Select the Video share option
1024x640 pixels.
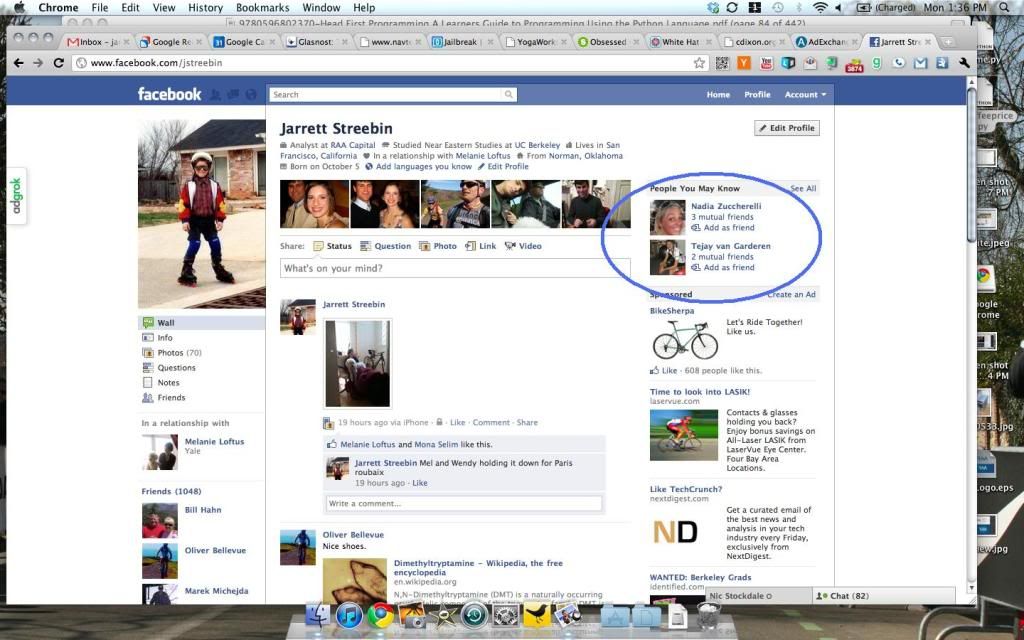(523, 246)
